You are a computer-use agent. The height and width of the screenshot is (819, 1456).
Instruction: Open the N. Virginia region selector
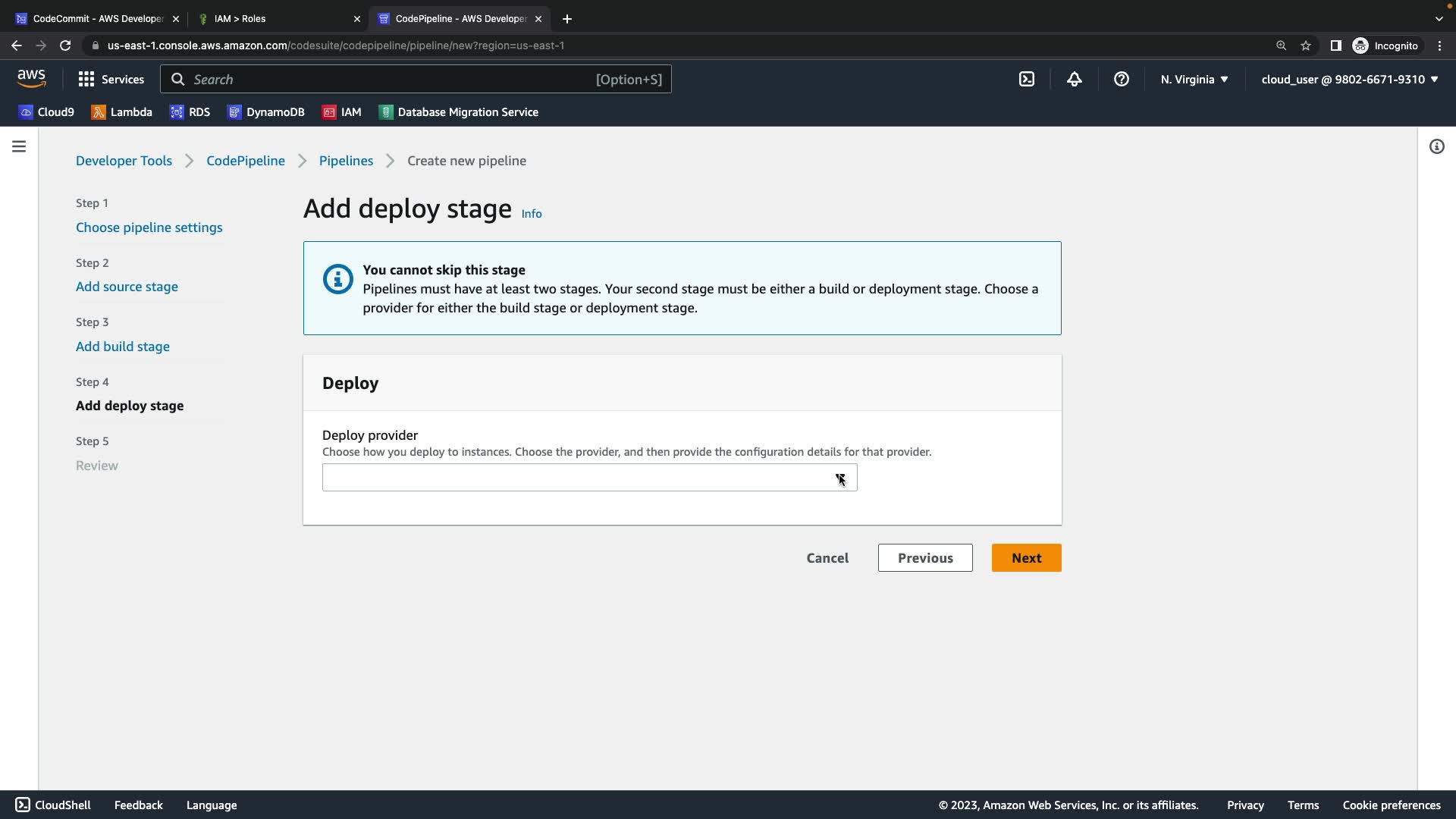point(1194,79)
